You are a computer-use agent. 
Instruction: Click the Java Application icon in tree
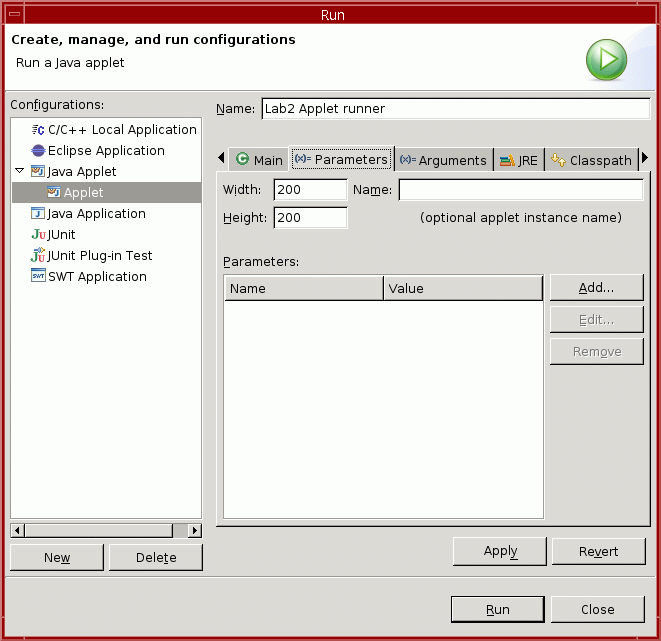(x=38, y=214)
